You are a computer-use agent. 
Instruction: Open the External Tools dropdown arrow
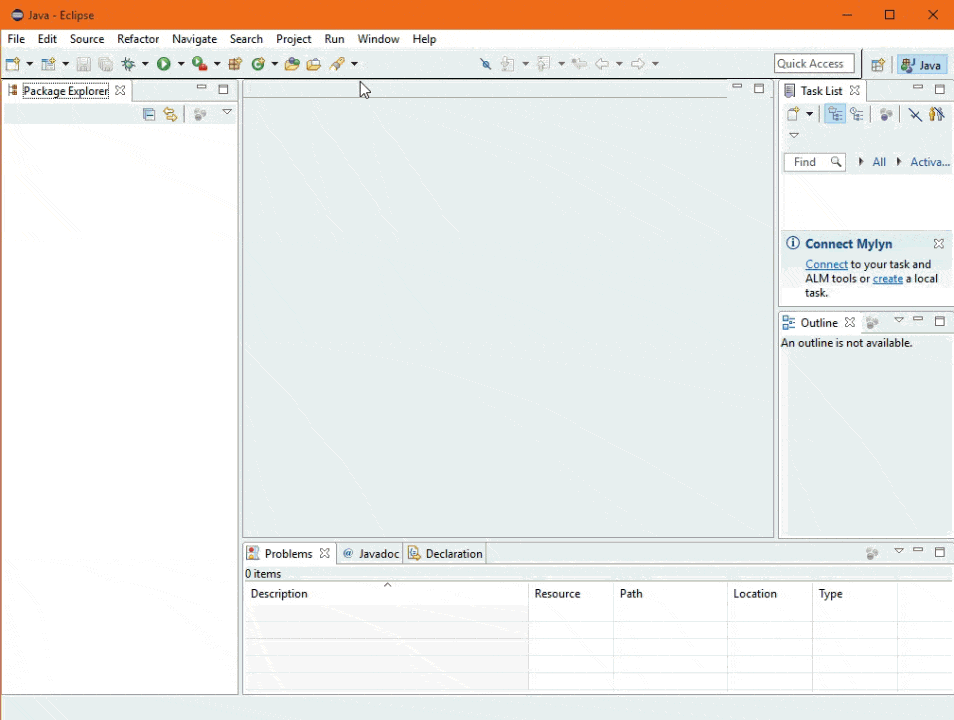tap(217, 64)
